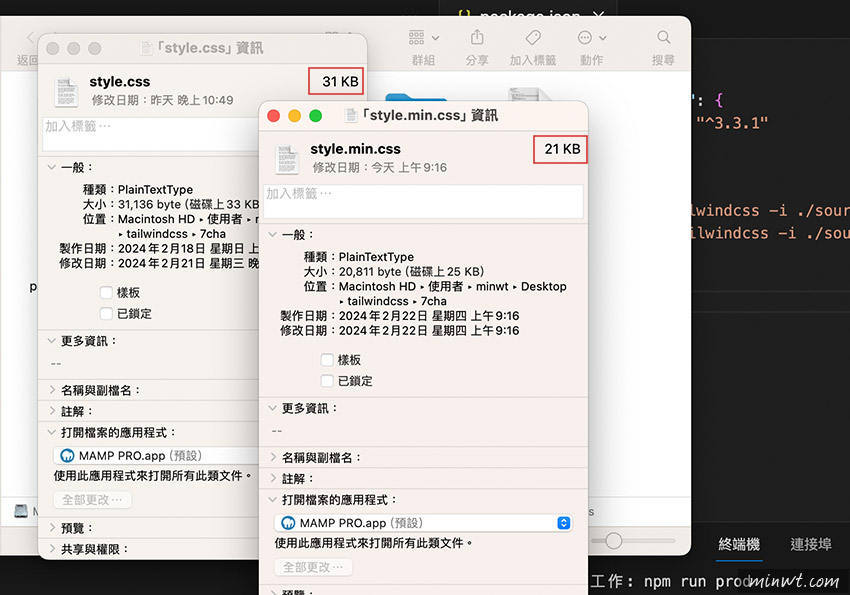Click the MAMP PRO icon in style.min.css info
This screenshot has height=595, width=850.
click(288, 523)
